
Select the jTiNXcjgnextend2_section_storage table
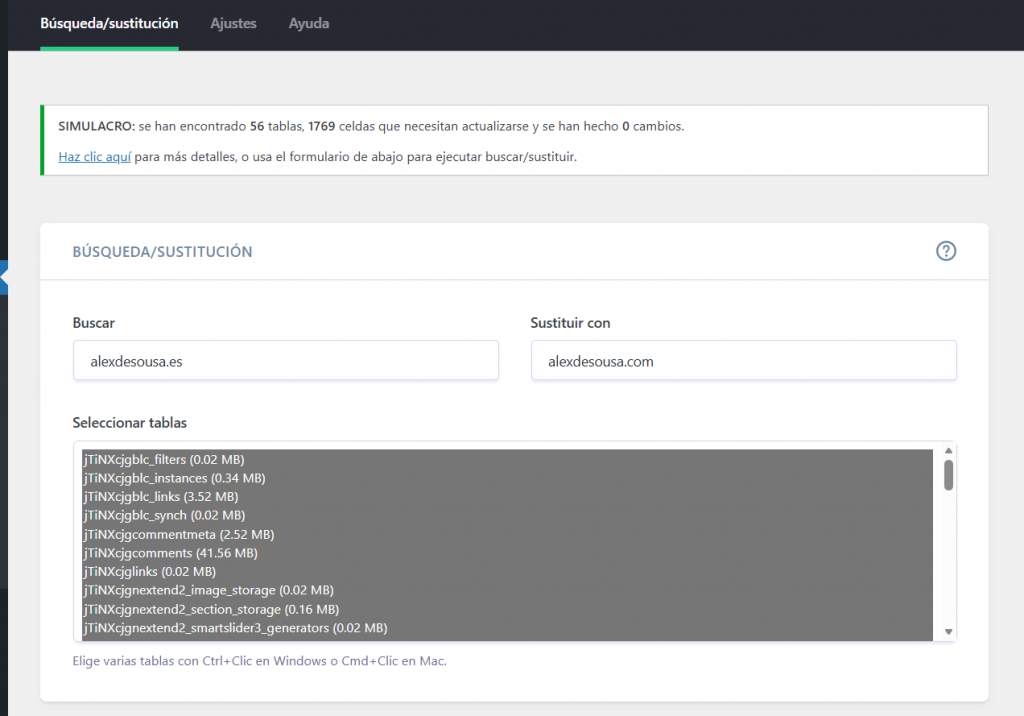(210, 609)
